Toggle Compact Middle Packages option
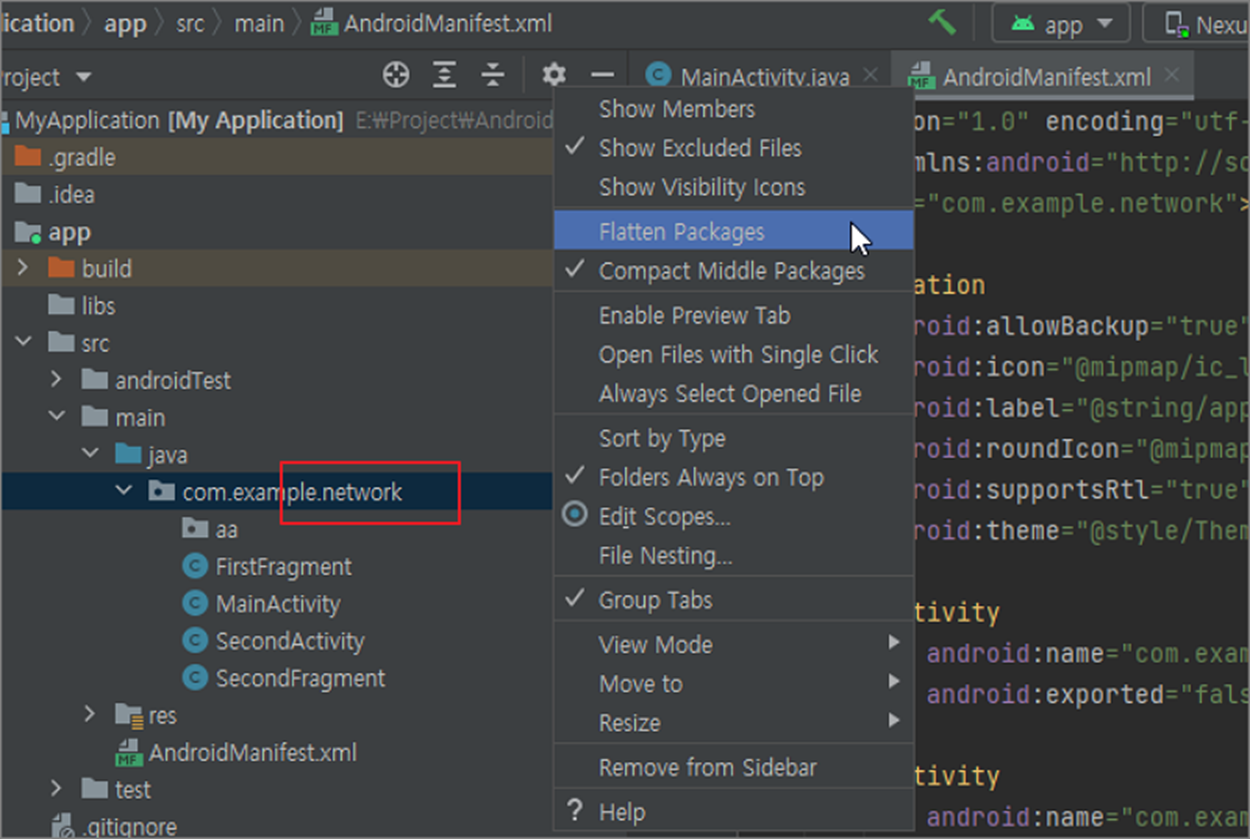 tap(733, 271)
